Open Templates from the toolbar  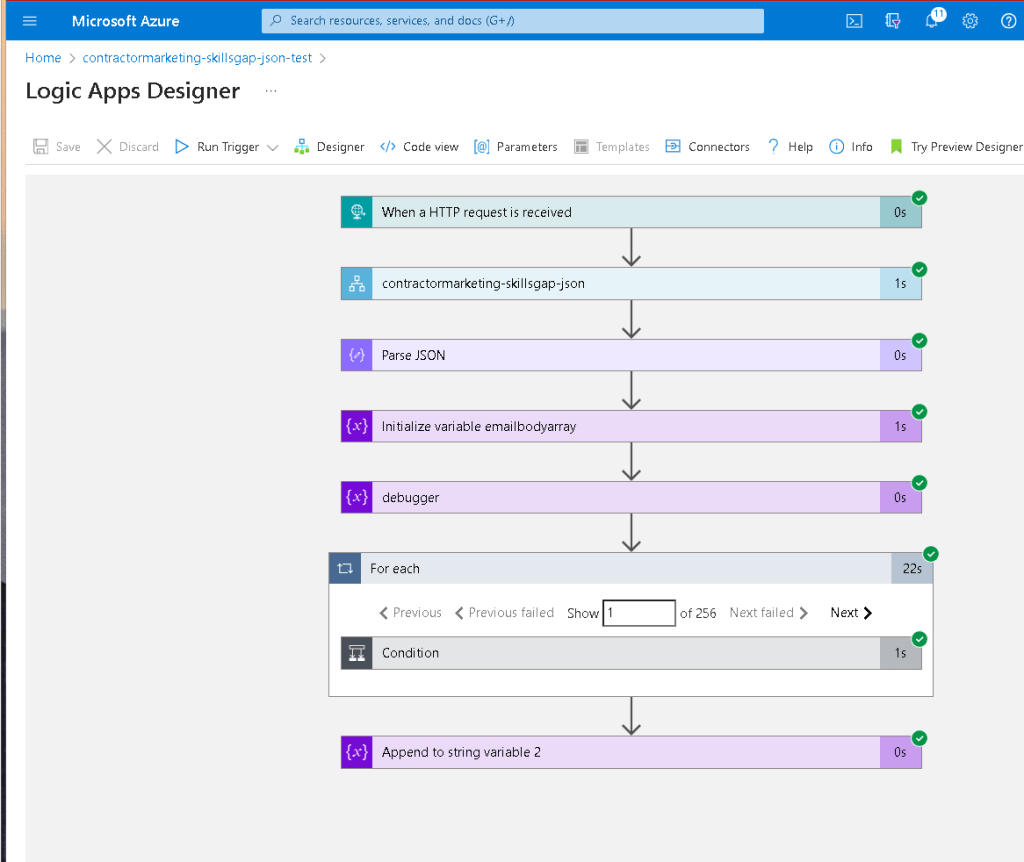(612, 146)
